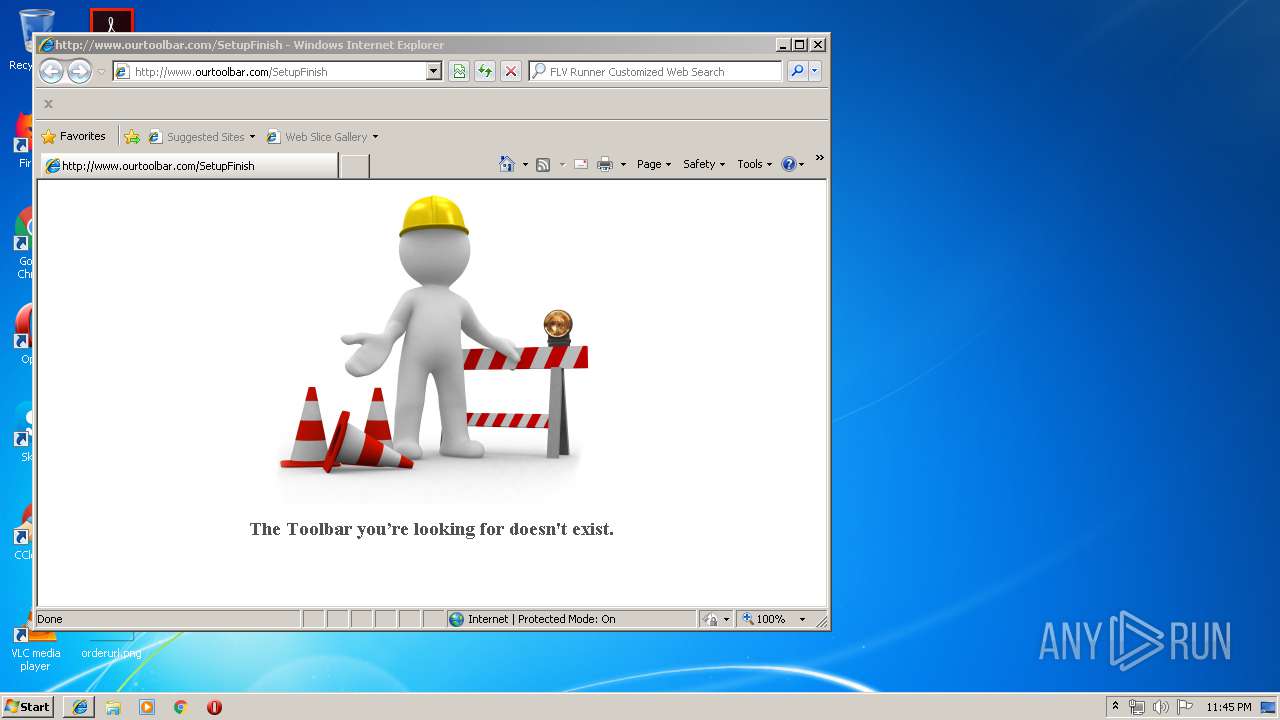Image resolution: width=1280 pixels, height=720 pixels.
Task: Open the 100% zoom level control
Action: [x=773, y=619]
